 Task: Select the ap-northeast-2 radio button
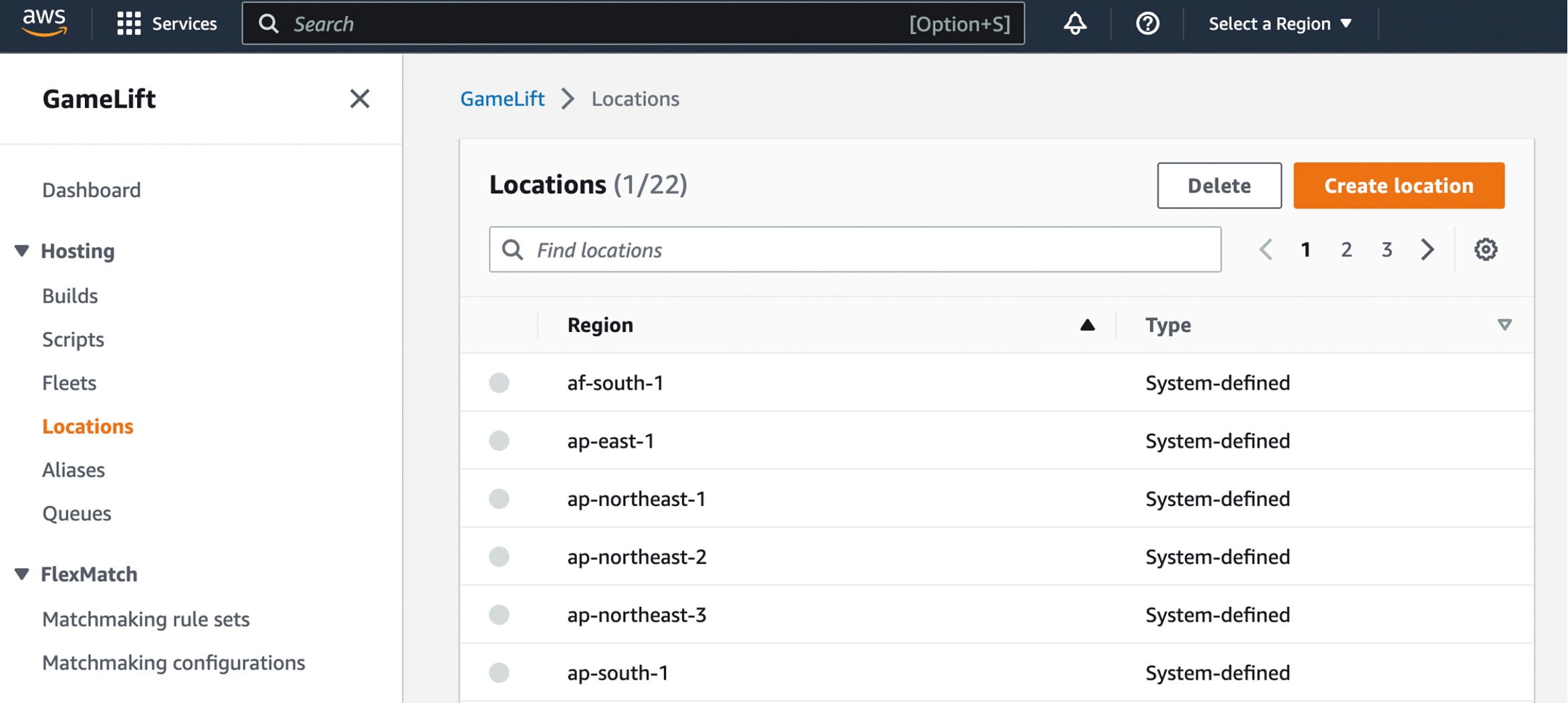pyautogui.click(x=499, y=557)
